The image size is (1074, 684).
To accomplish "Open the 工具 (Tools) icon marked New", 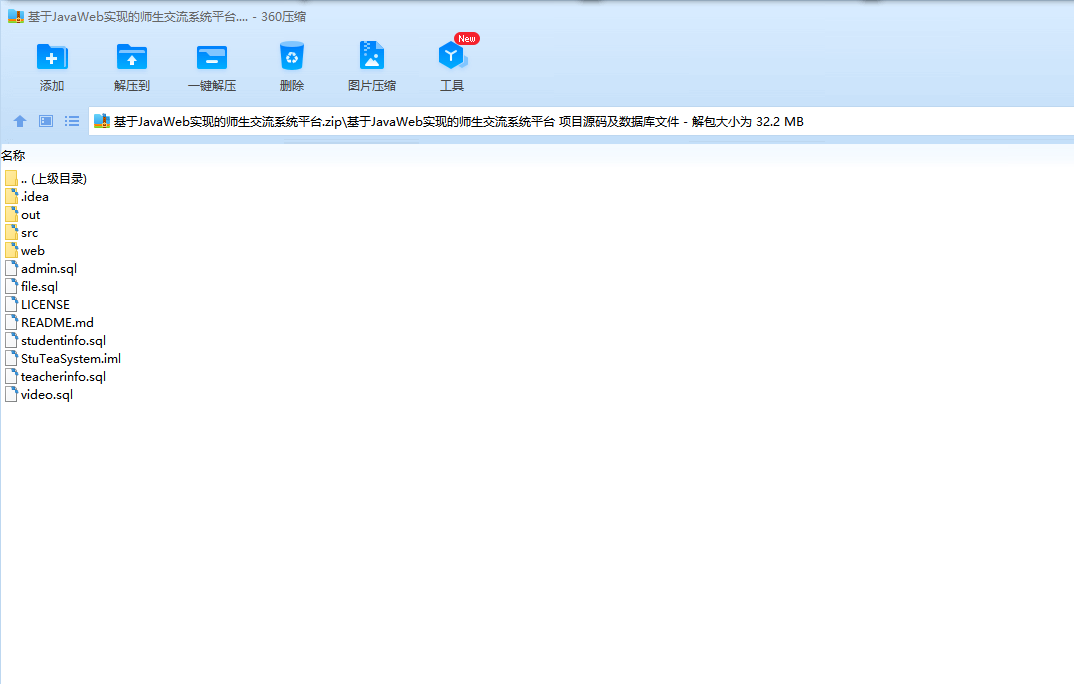I will (x=452, y=55).
